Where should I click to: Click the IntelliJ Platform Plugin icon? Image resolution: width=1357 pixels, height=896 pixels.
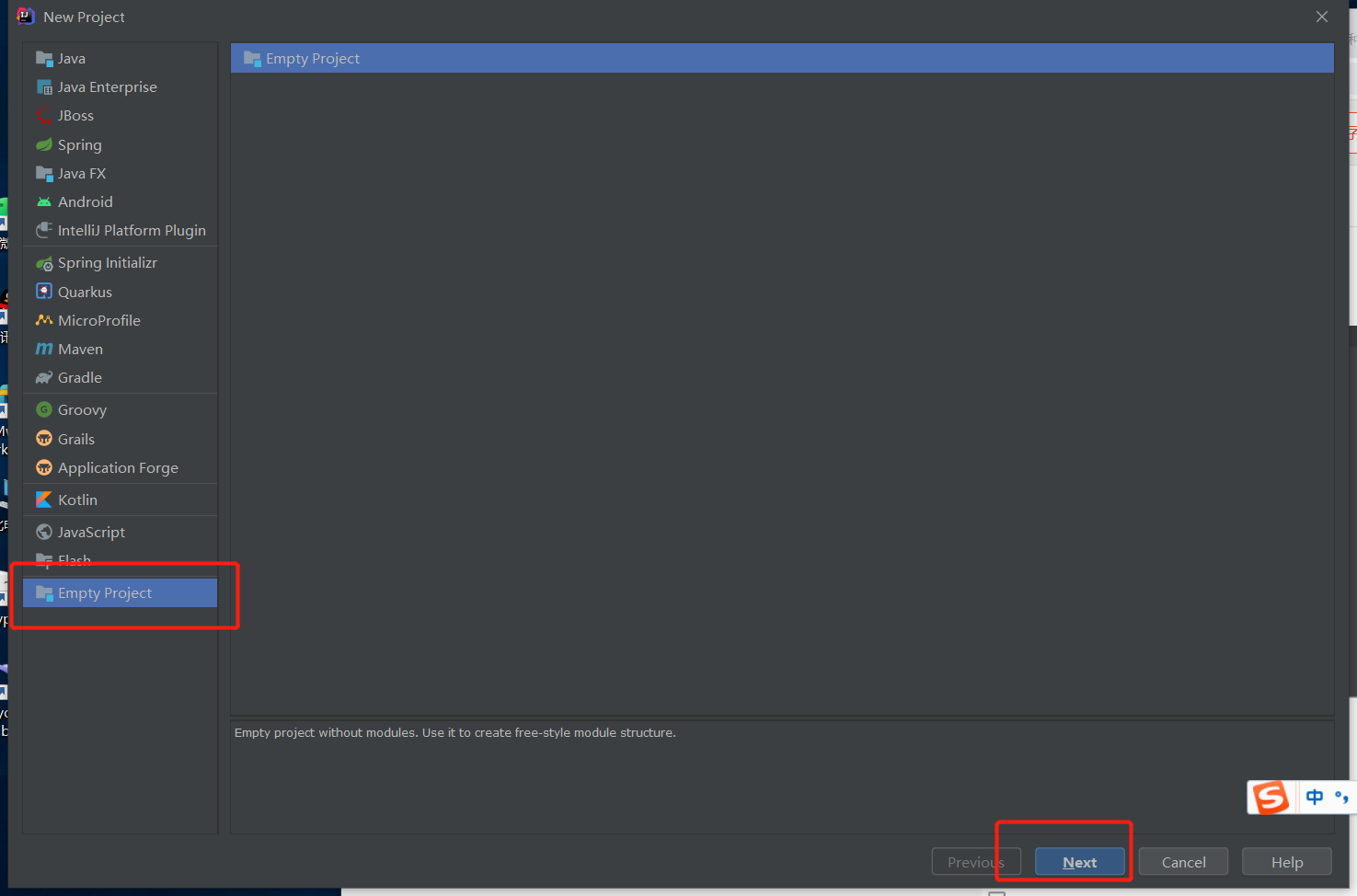[44, 230]
